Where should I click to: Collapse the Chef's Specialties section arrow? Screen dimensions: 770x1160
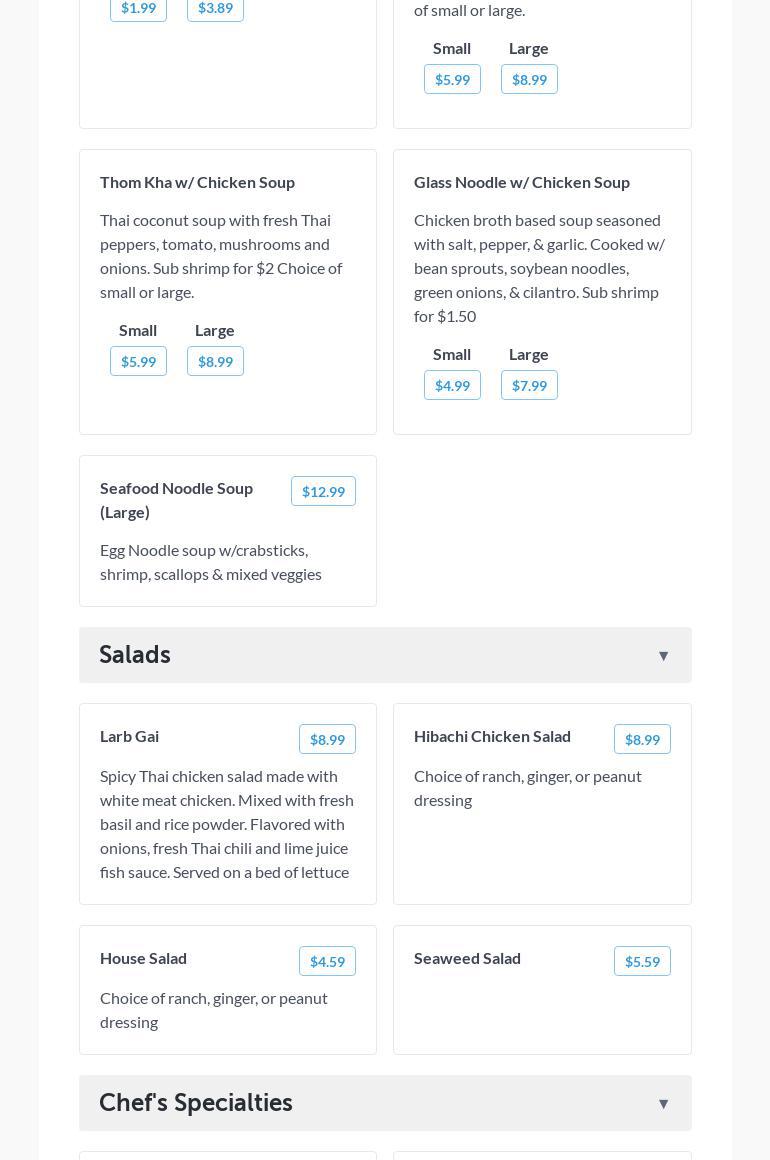663,1104
